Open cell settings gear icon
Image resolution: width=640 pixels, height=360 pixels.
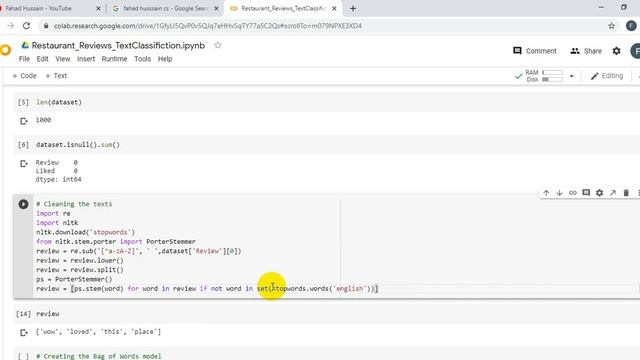coord(599,193)
